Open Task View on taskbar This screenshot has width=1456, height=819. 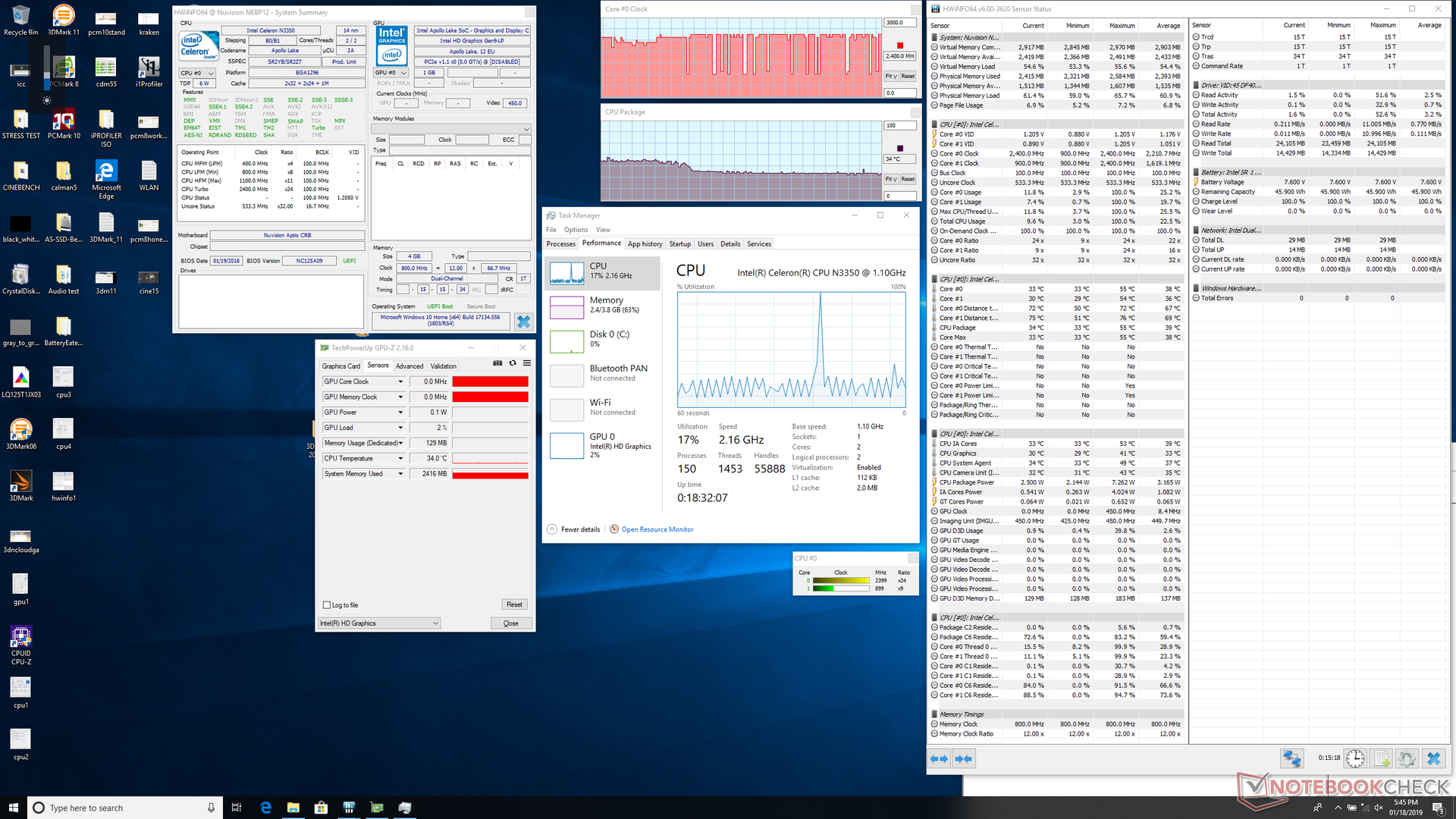(236, 808)
